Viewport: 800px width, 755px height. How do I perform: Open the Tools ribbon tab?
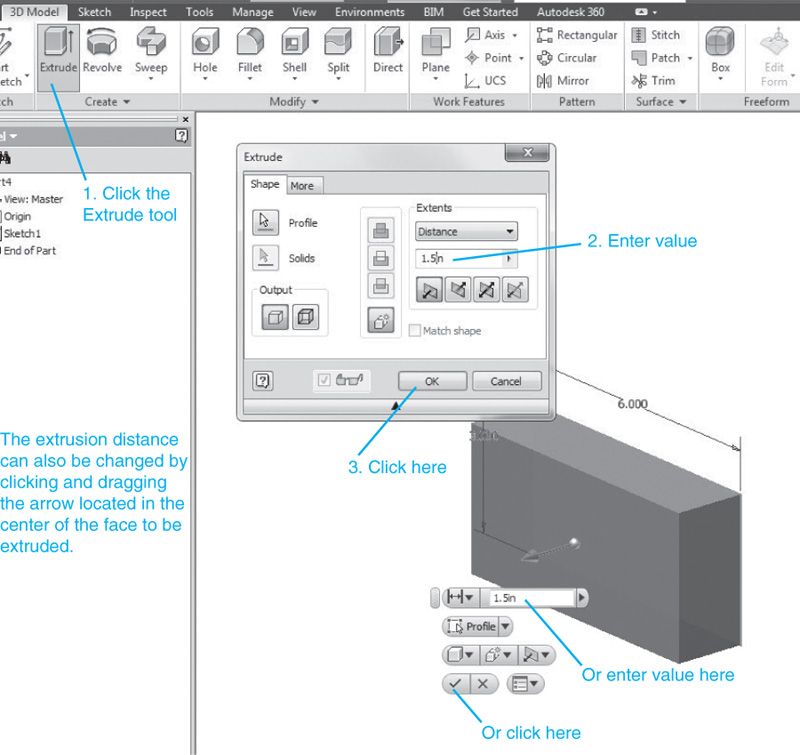point(199,12)
